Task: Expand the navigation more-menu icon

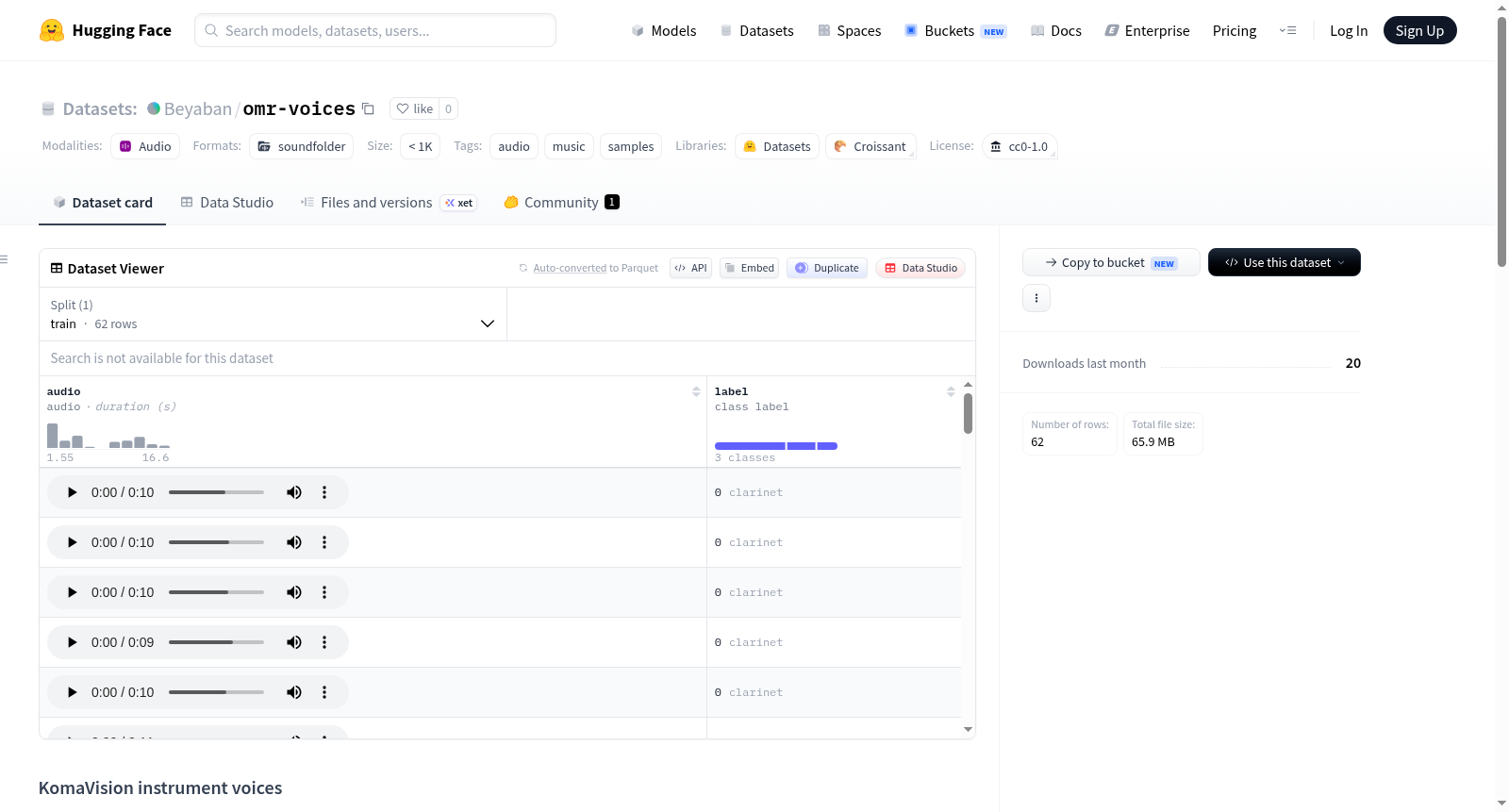Action: point(1287,30)
